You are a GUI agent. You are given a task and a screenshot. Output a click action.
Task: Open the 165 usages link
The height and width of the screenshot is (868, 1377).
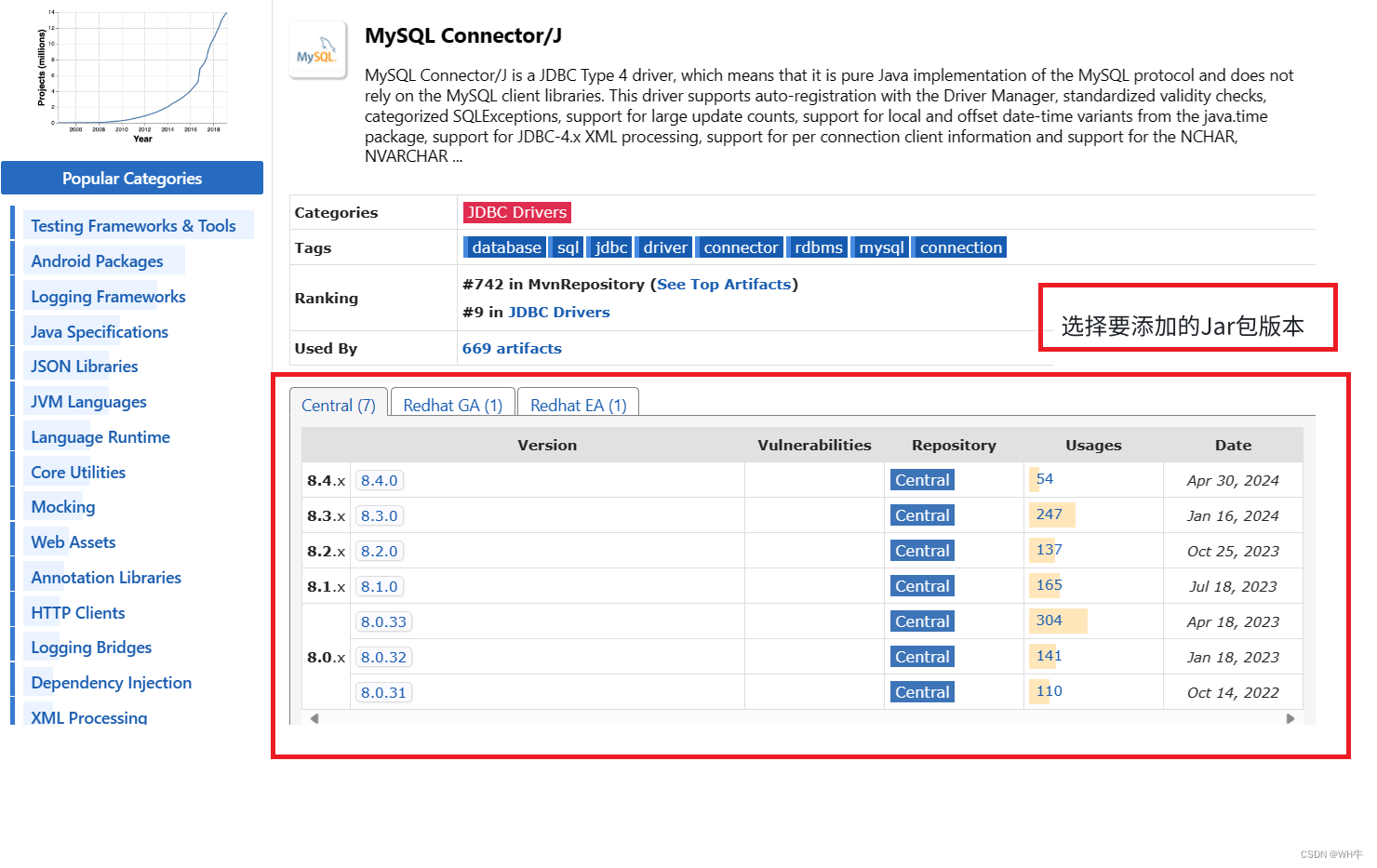click(1049, 585)
